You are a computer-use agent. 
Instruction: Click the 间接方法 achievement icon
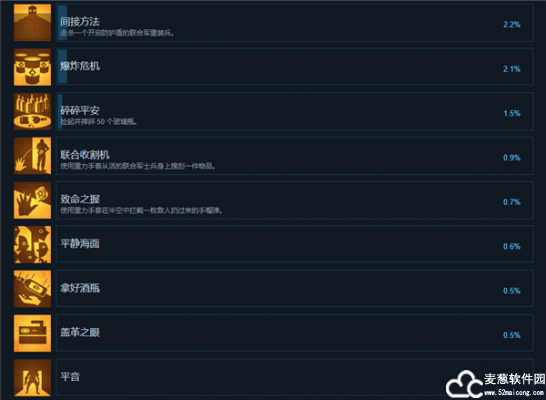point(32,23)
